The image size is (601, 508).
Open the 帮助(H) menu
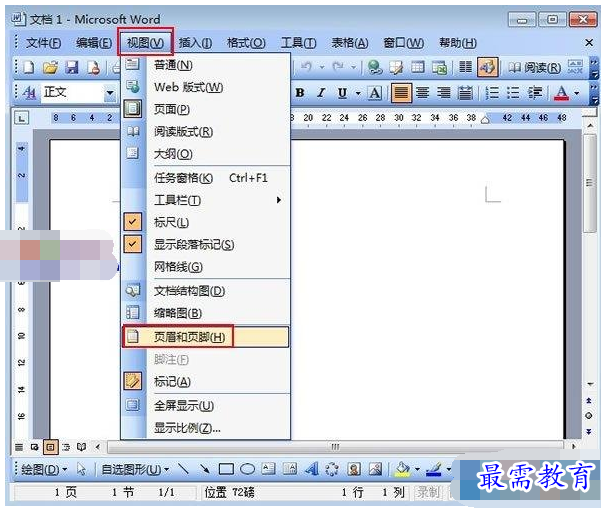point(458,43)
